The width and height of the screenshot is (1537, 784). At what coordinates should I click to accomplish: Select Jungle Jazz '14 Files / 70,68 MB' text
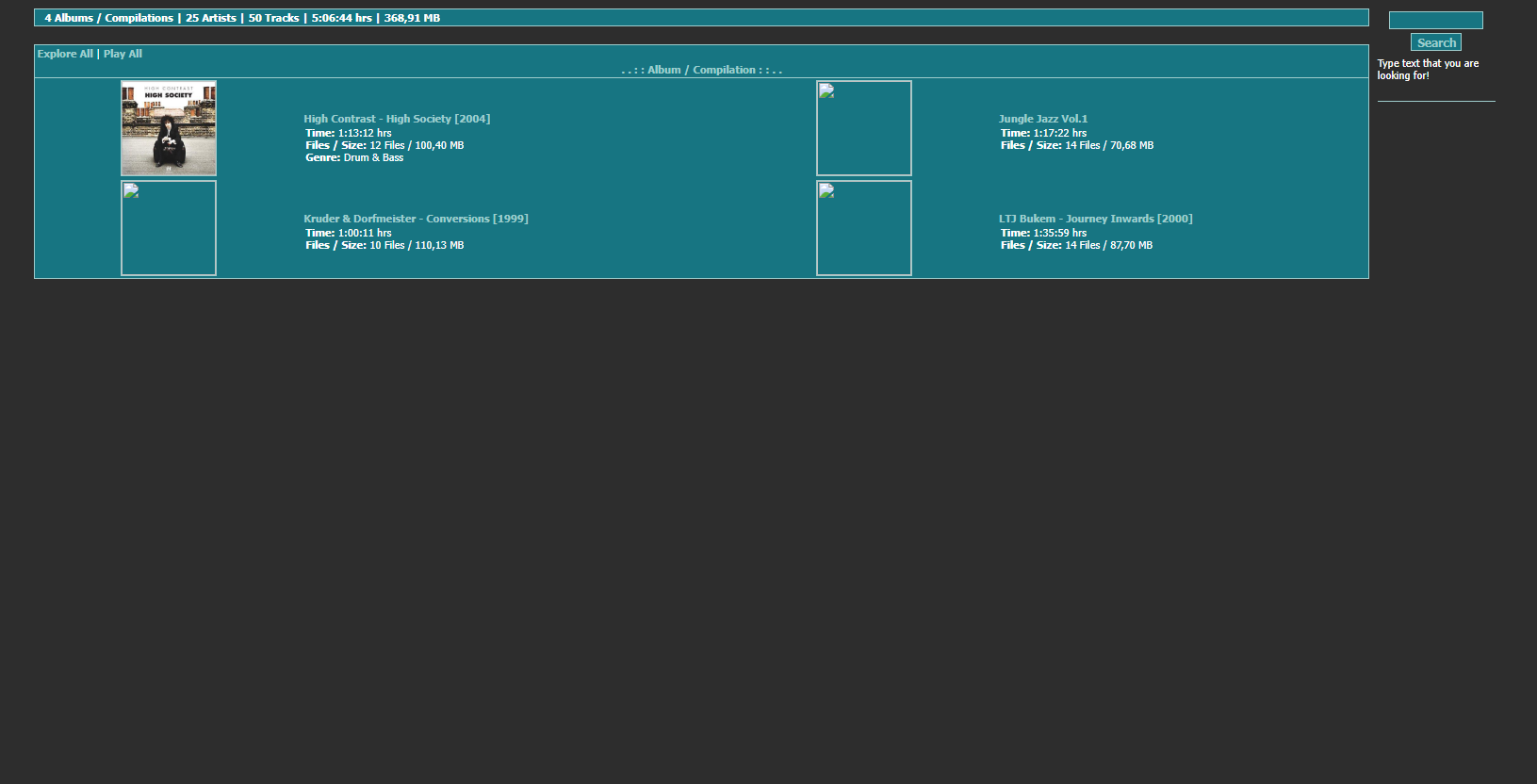(1109, 145)
